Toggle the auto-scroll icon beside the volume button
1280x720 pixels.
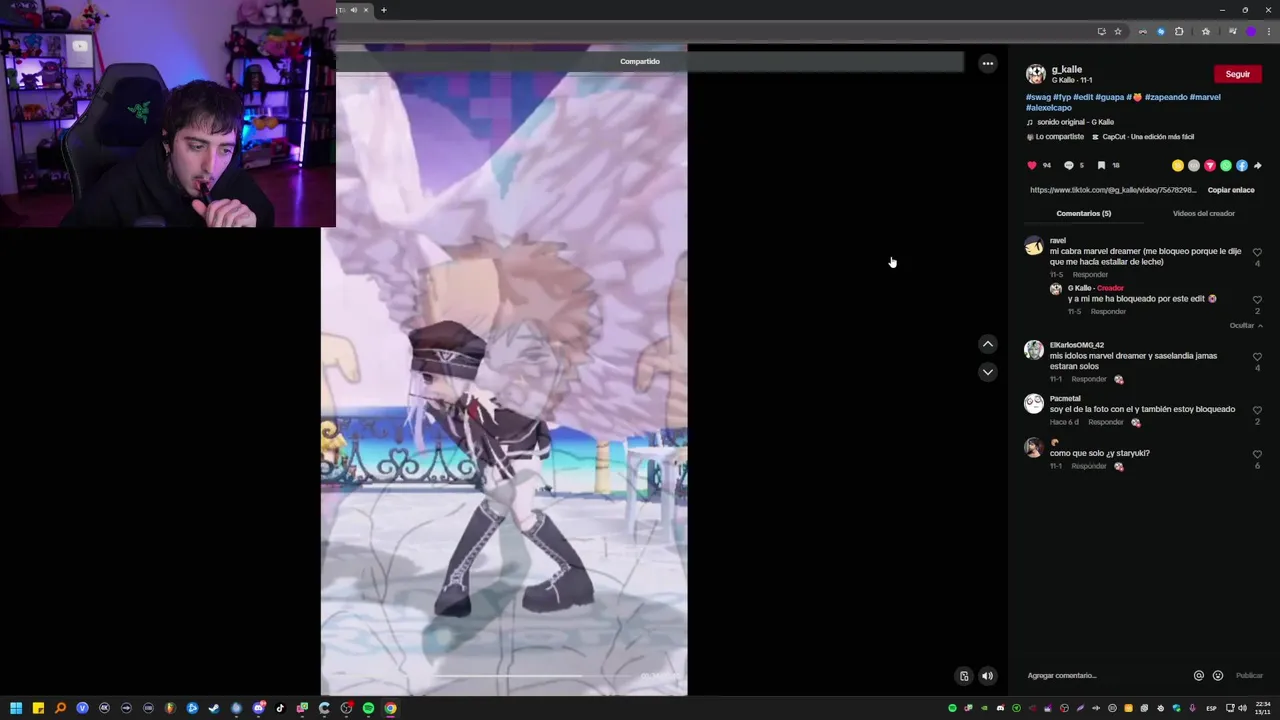pos(964,676)
